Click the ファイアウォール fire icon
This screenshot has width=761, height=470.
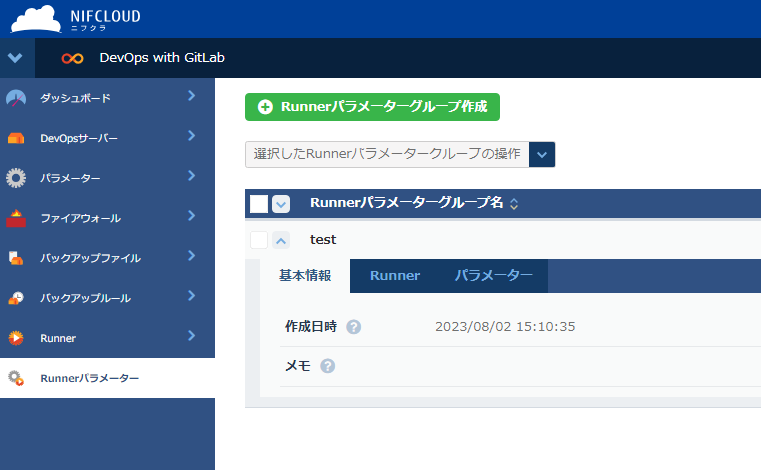pyautogui.click(x=16, y=218)
